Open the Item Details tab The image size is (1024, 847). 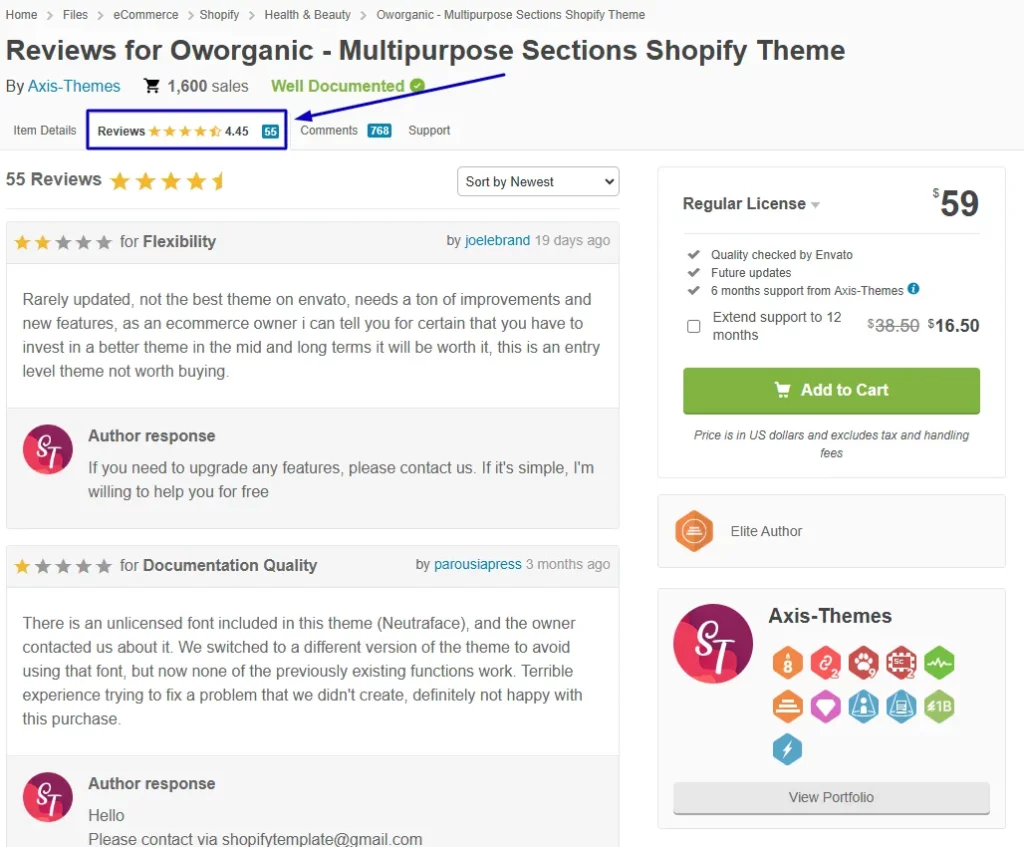coord(43,130)
